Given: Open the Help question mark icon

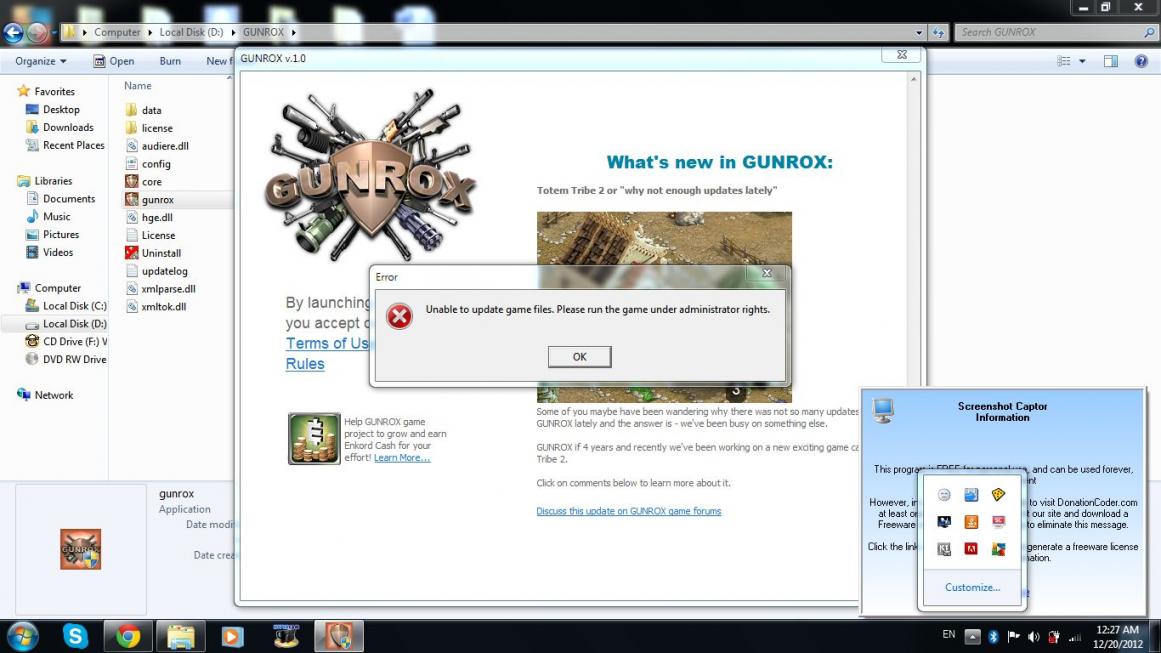Looking at the screenshot, I should tap(1141, 61).
